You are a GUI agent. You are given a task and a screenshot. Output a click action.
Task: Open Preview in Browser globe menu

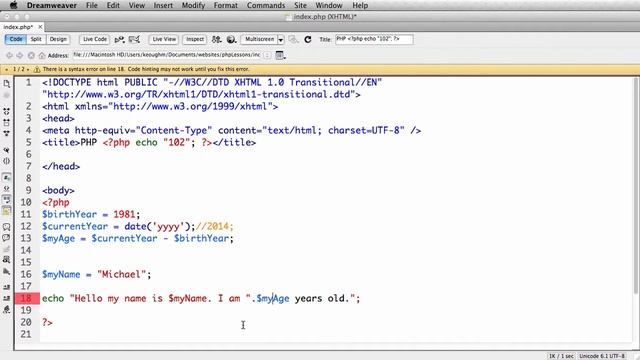pos(231,40)
